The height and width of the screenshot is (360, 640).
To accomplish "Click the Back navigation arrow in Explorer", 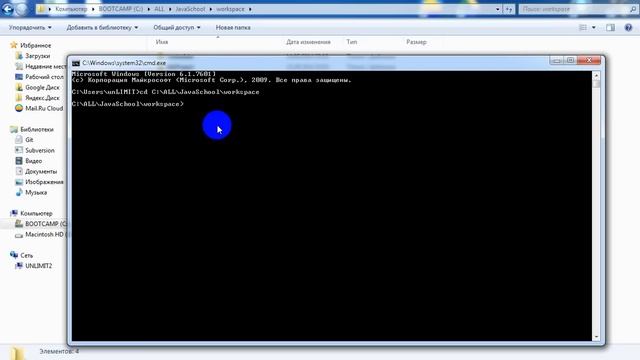I will click(7, 8).
